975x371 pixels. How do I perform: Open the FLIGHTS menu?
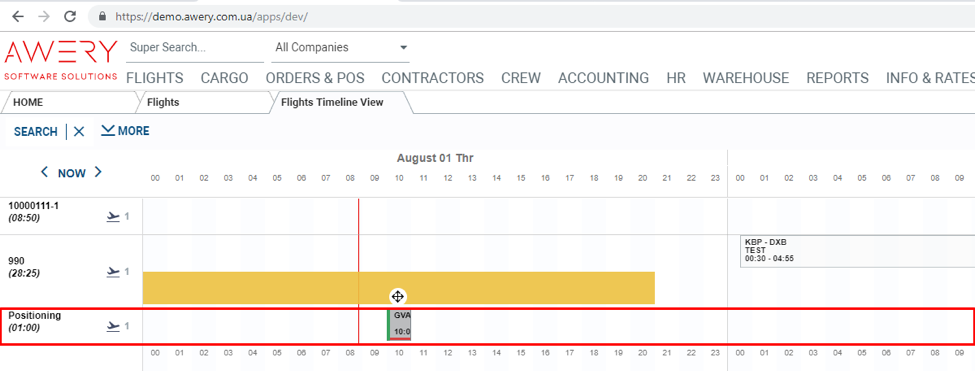[155, 78]
